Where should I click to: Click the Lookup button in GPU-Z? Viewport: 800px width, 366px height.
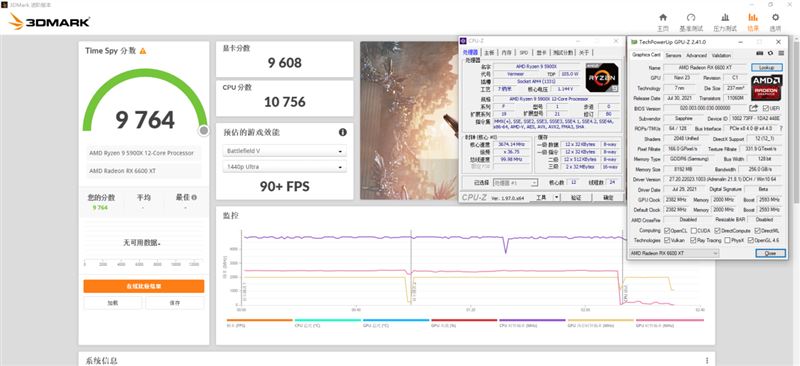click(766, 67)
